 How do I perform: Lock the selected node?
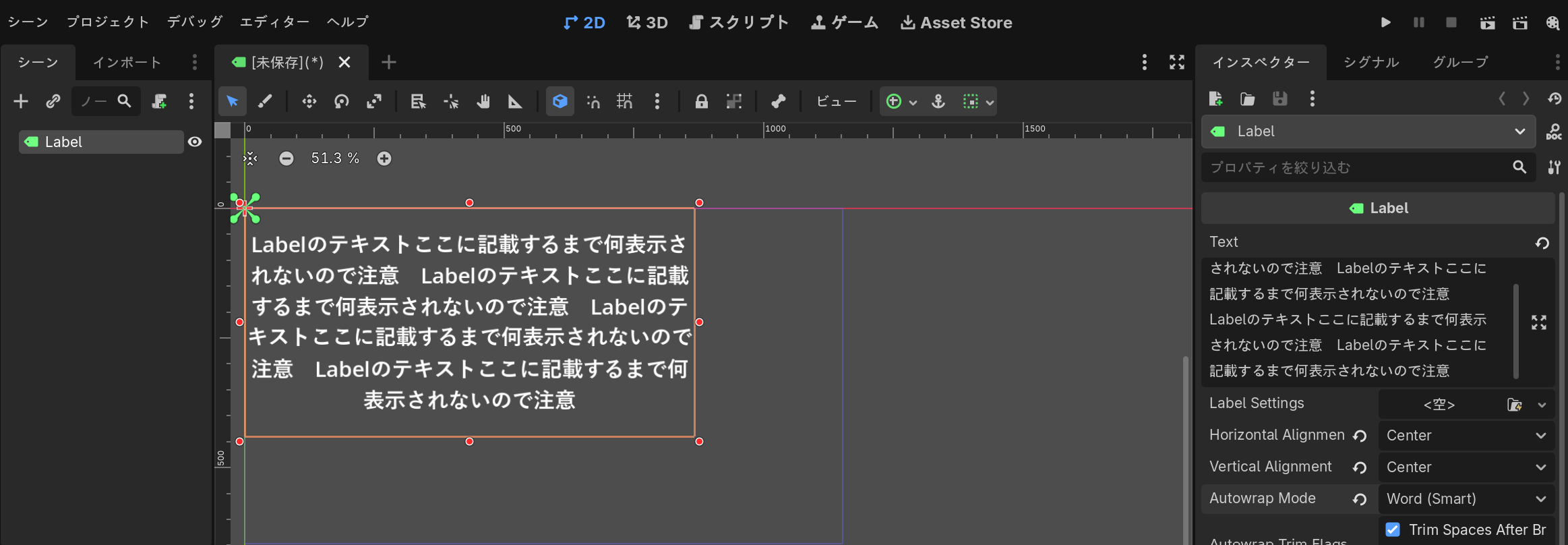[x=702, y=101]
